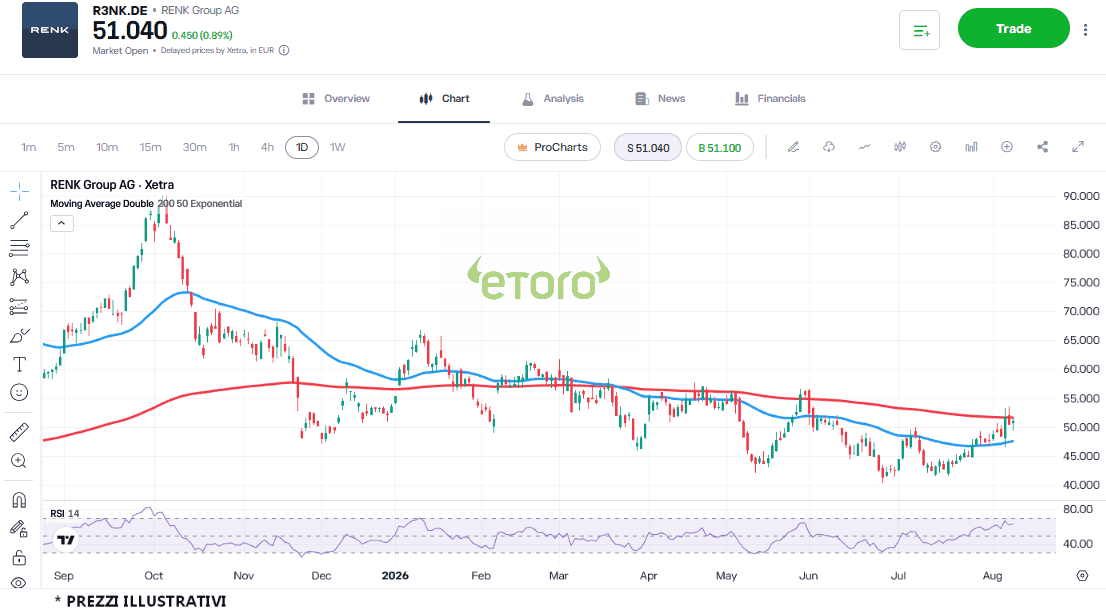Image resolution: width=1106 pixels, height=611 pixels.
Task: Select the 1W timeframe
Action: click(x=338, y=147)
